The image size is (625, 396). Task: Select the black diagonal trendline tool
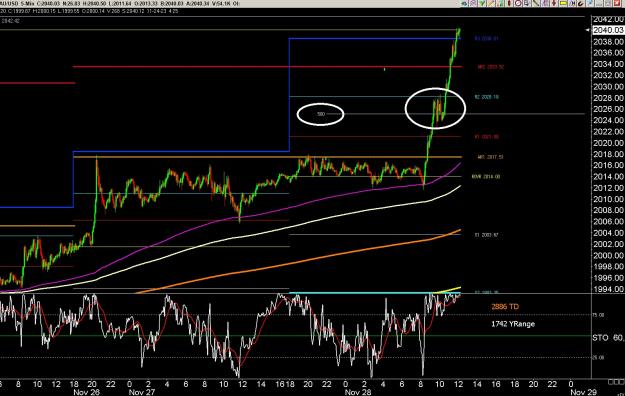click(536, 3)
